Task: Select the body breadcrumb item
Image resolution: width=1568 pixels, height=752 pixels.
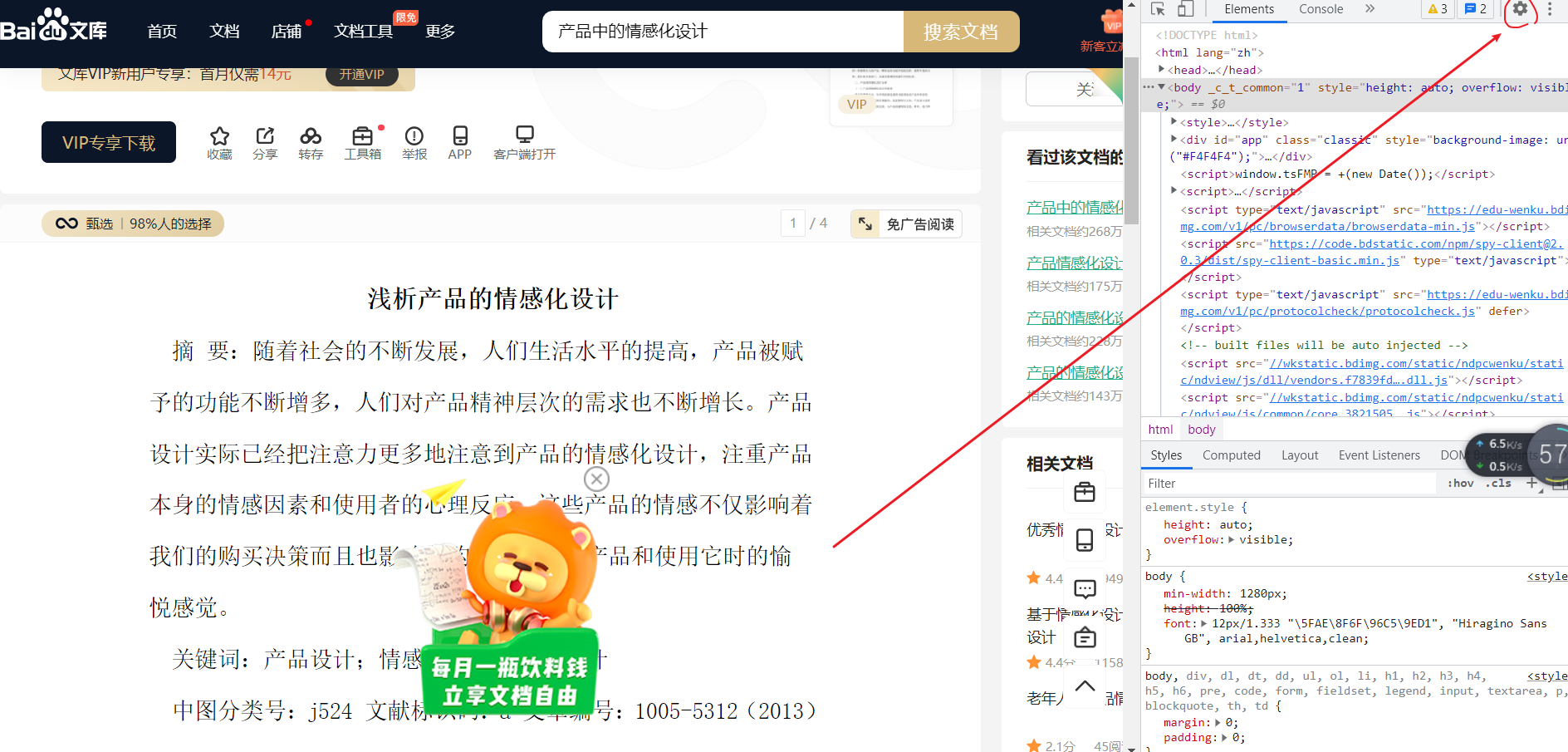Action: [1201, 430]
